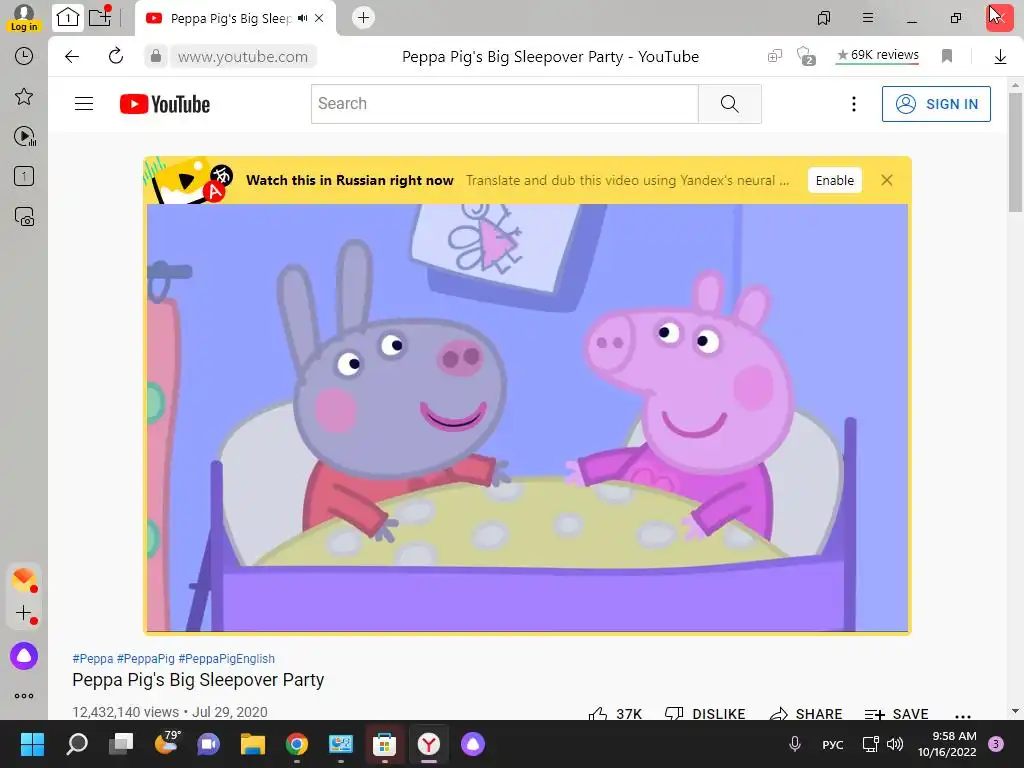The image size is (1024, 768).
Task: Open the YouTube guide hamburger menu
Action: tap(84, 104)
